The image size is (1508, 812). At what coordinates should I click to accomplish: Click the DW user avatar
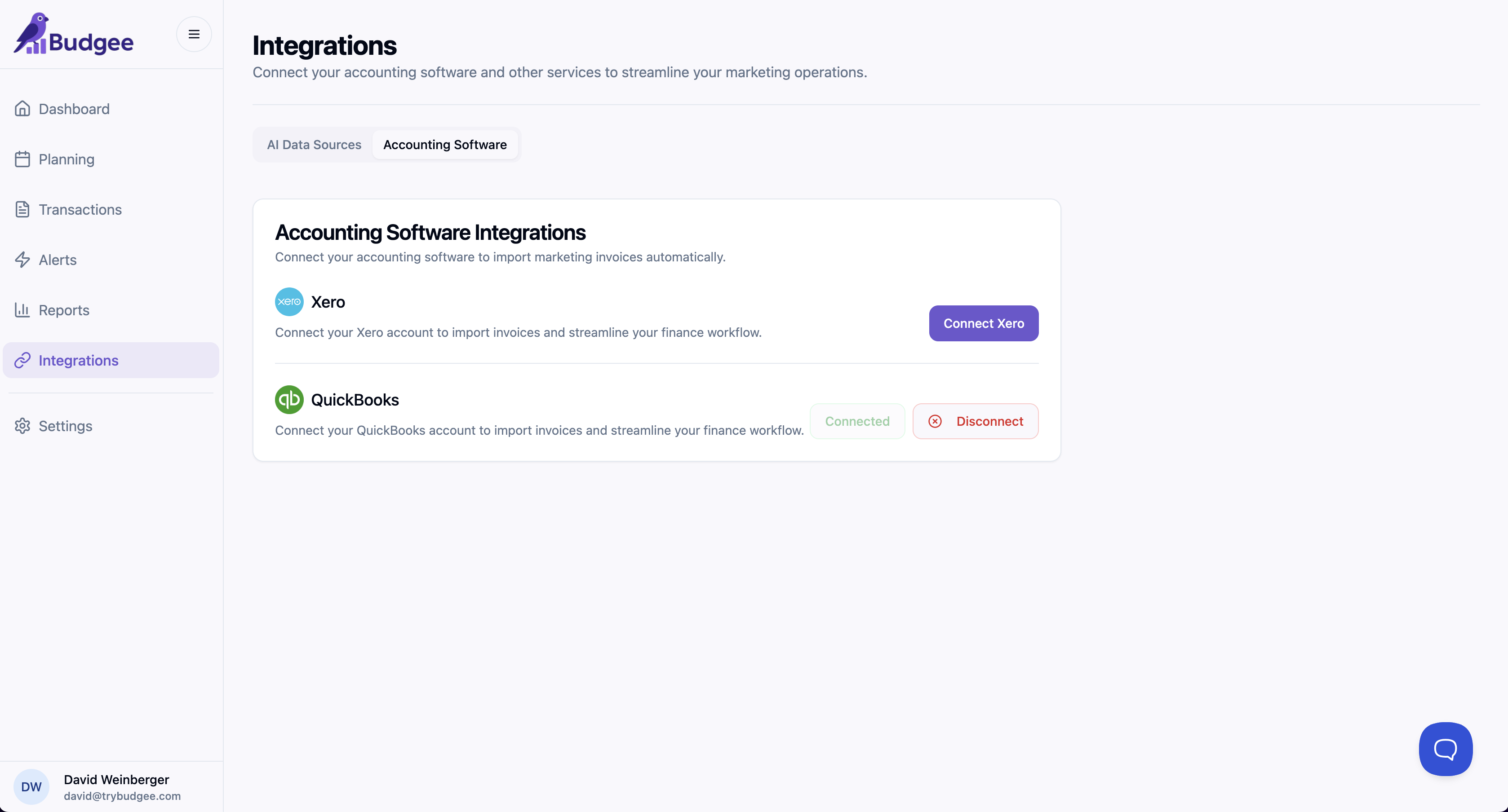coord(31,787)
